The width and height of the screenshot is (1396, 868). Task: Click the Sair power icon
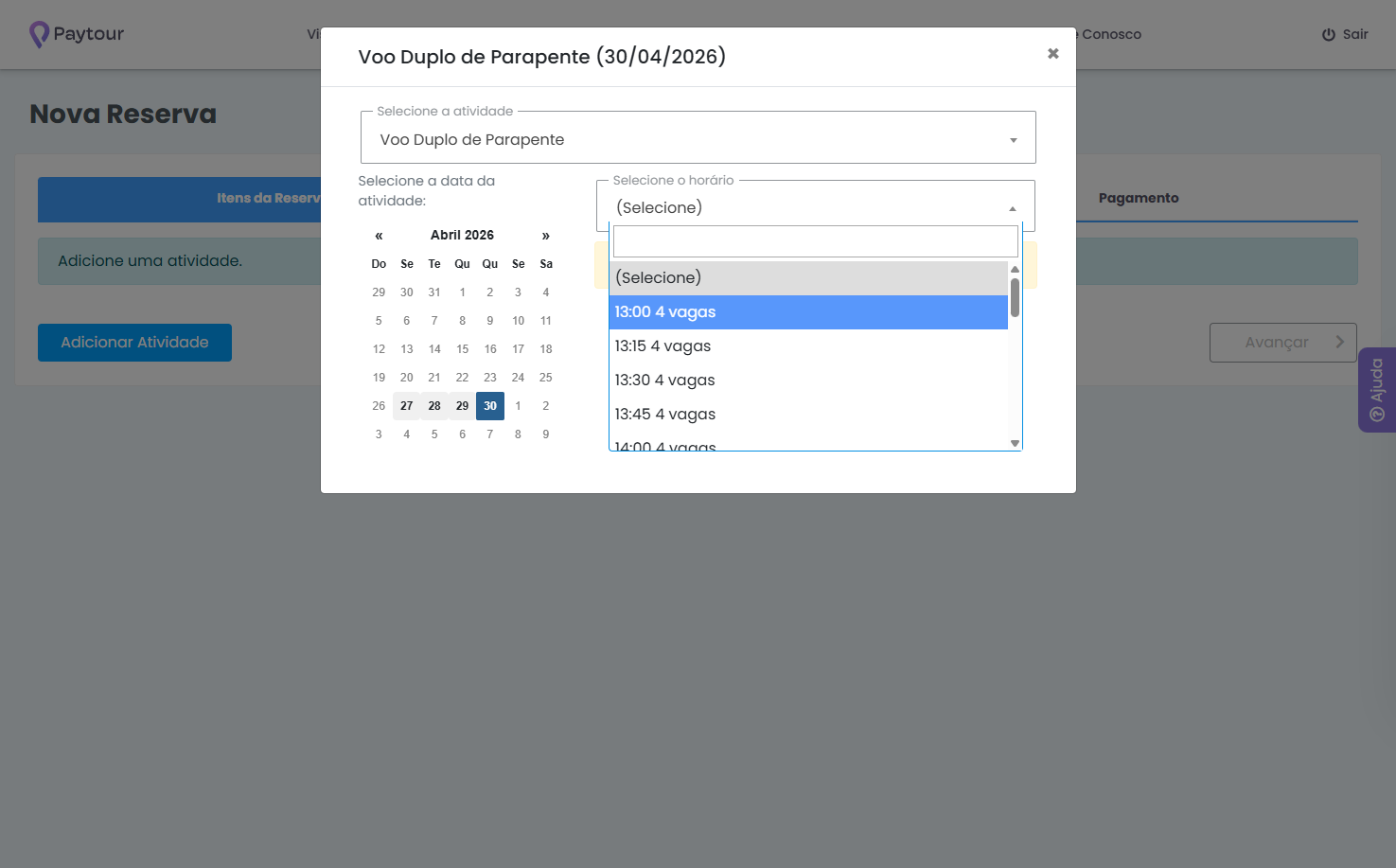click(1329, 34)
